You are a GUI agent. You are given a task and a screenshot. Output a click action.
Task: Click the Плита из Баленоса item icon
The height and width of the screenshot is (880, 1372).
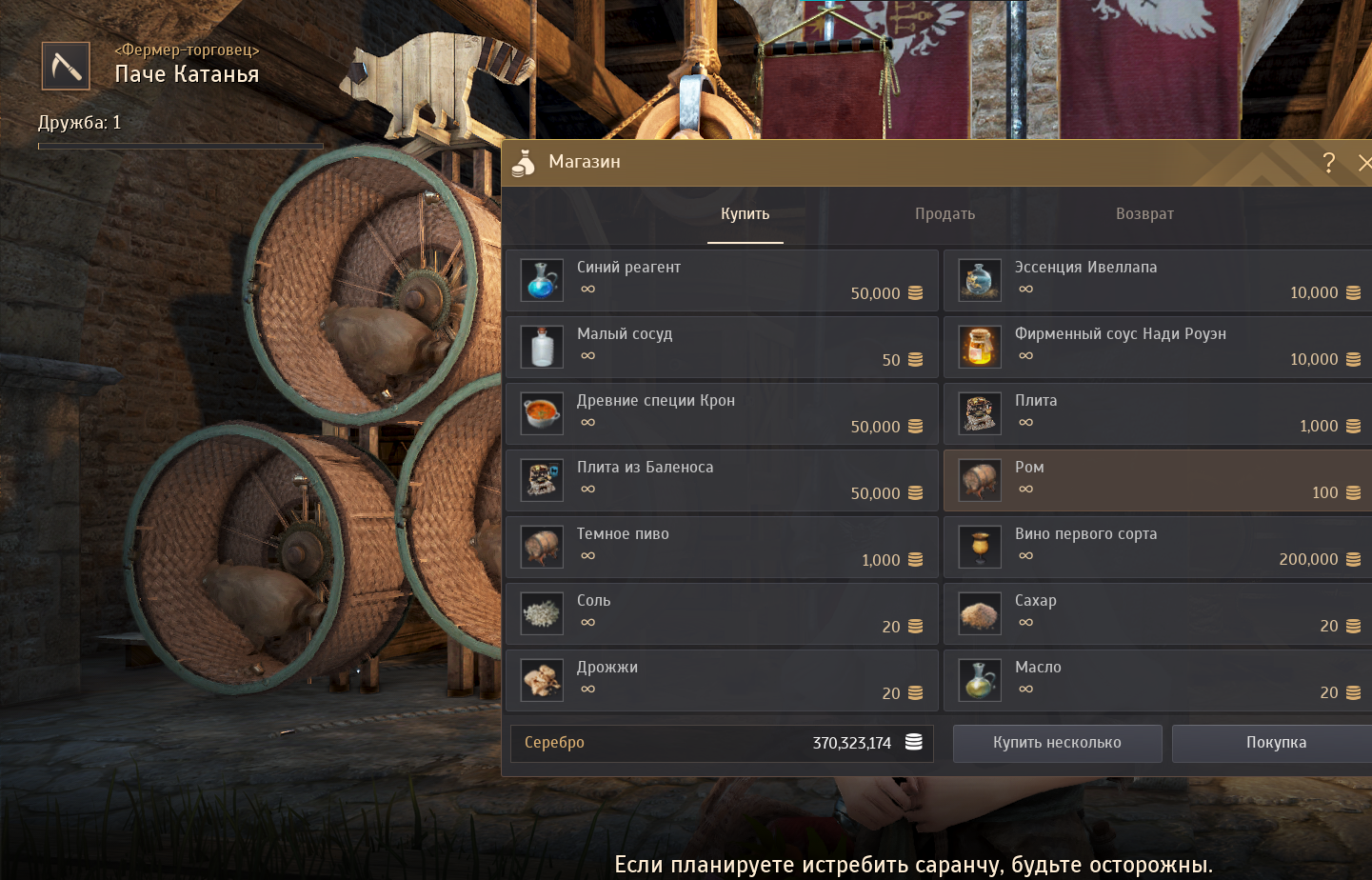click(x=542, y=481)
